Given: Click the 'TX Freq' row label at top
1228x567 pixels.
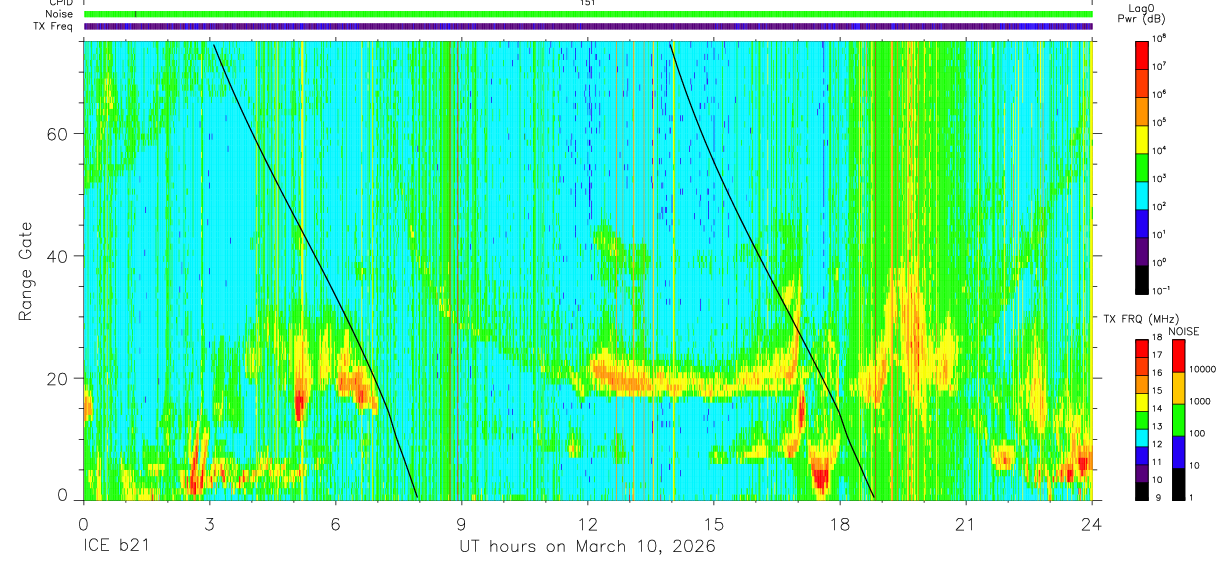Looking at the screenshot, I should tap(54, 26).
